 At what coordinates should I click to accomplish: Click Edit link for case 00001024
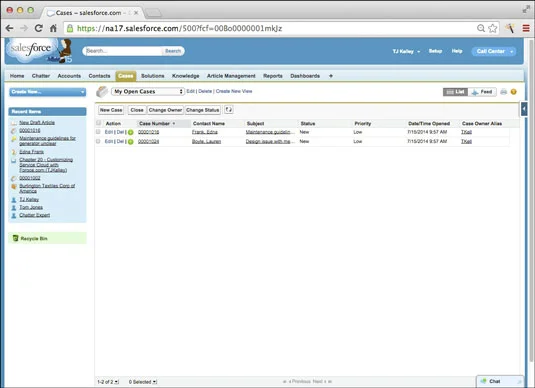point(109,141)
